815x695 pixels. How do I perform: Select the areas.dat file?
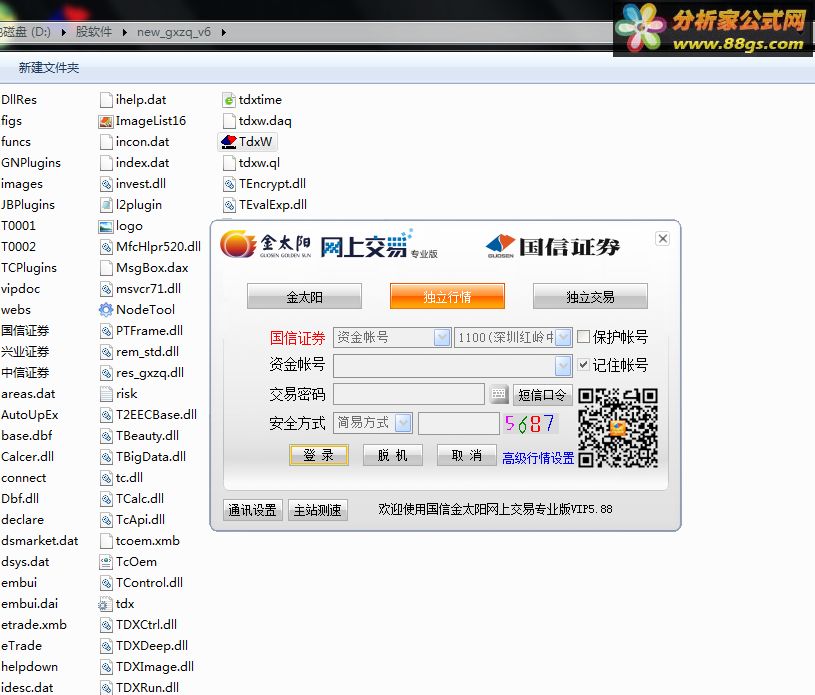point(28,394)
